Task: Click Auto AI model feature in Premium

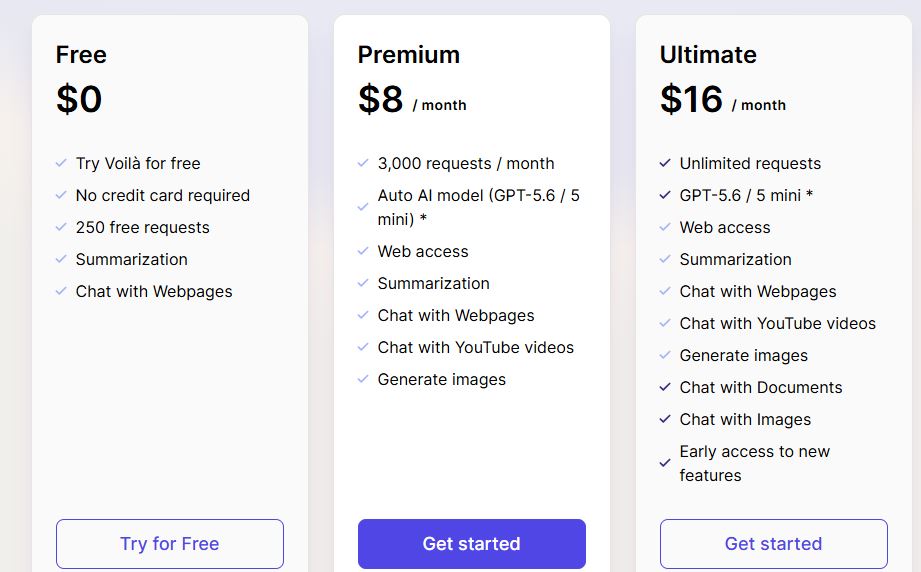Action: [x=479, y=207]
